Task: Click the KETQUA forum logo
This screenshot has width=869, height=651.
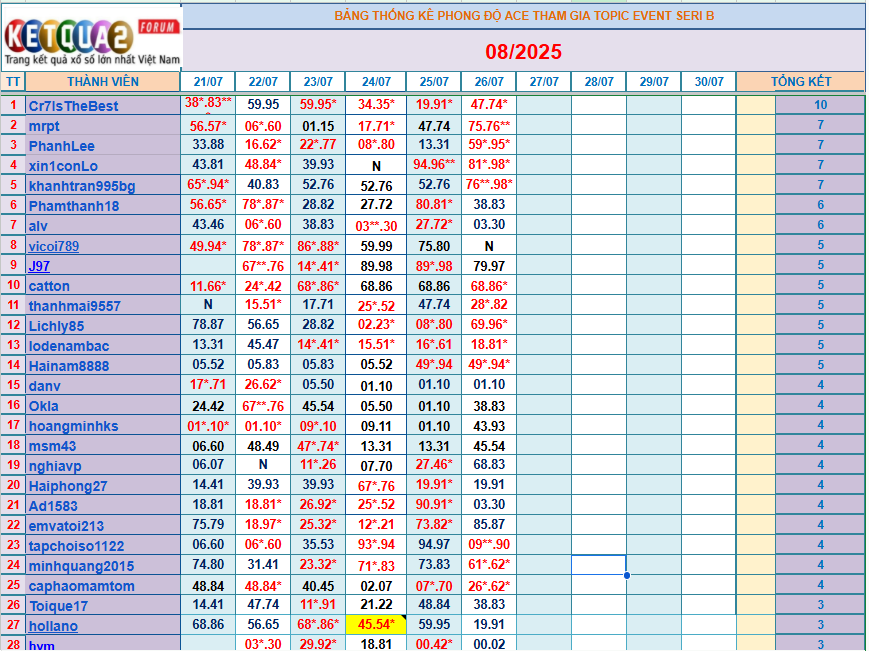Action: (92, 40)
